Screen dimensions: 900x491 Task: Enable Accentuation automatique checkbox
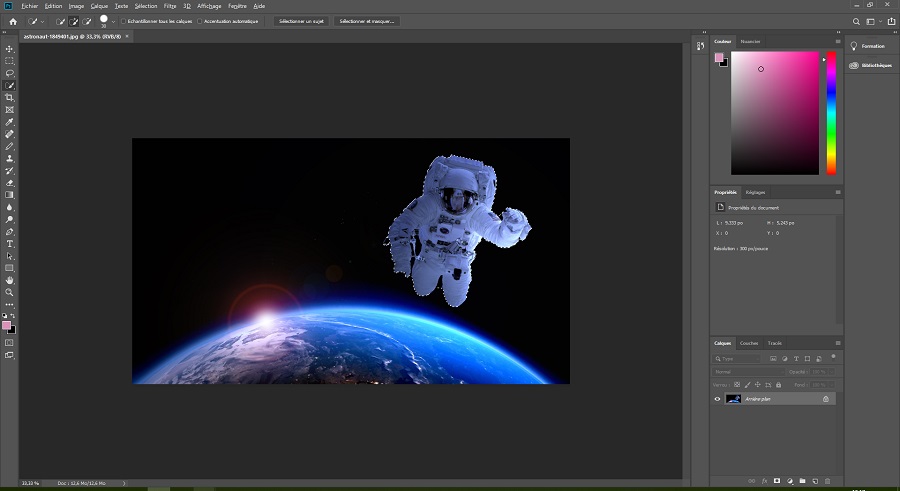click(200, 21)
